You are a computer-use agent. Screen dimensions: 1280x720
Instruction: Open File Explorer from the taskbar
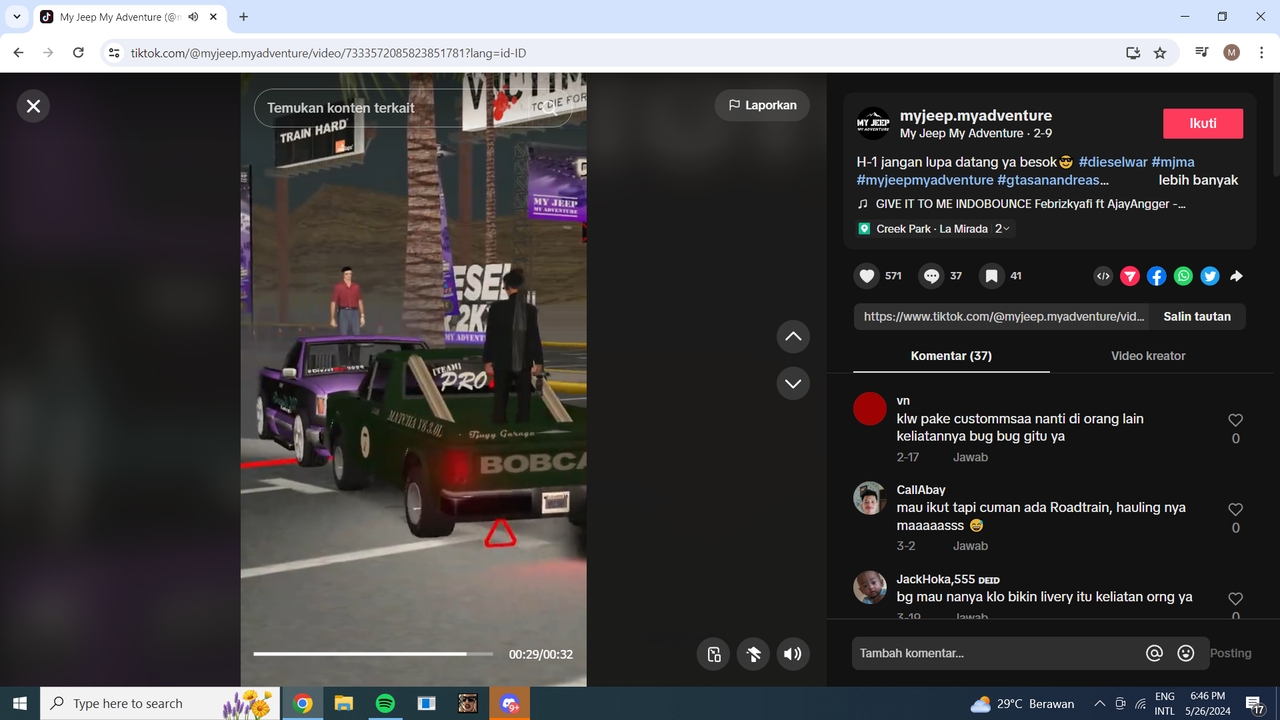(x=344, y=704)
